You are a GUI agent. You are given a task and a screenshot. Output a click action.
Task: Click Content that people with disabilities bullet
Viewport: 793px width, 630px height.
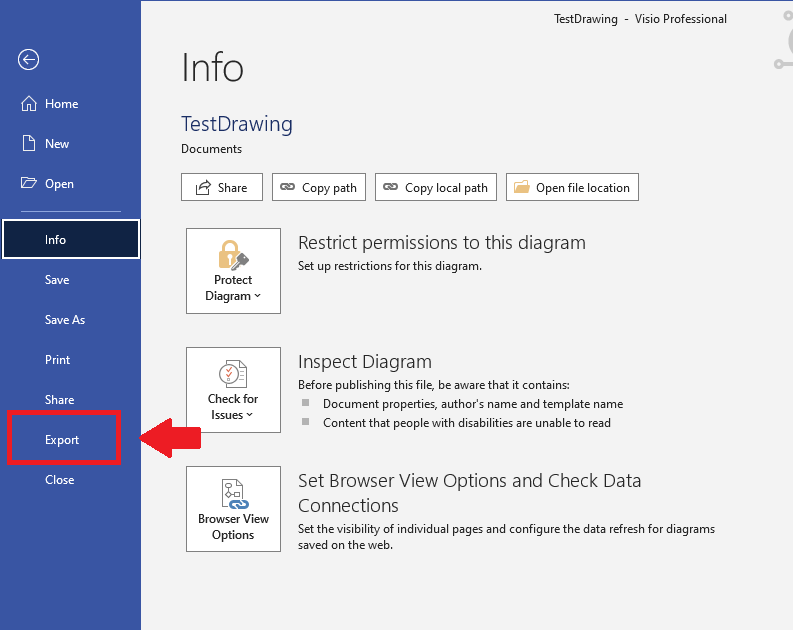tap(467, 423)
